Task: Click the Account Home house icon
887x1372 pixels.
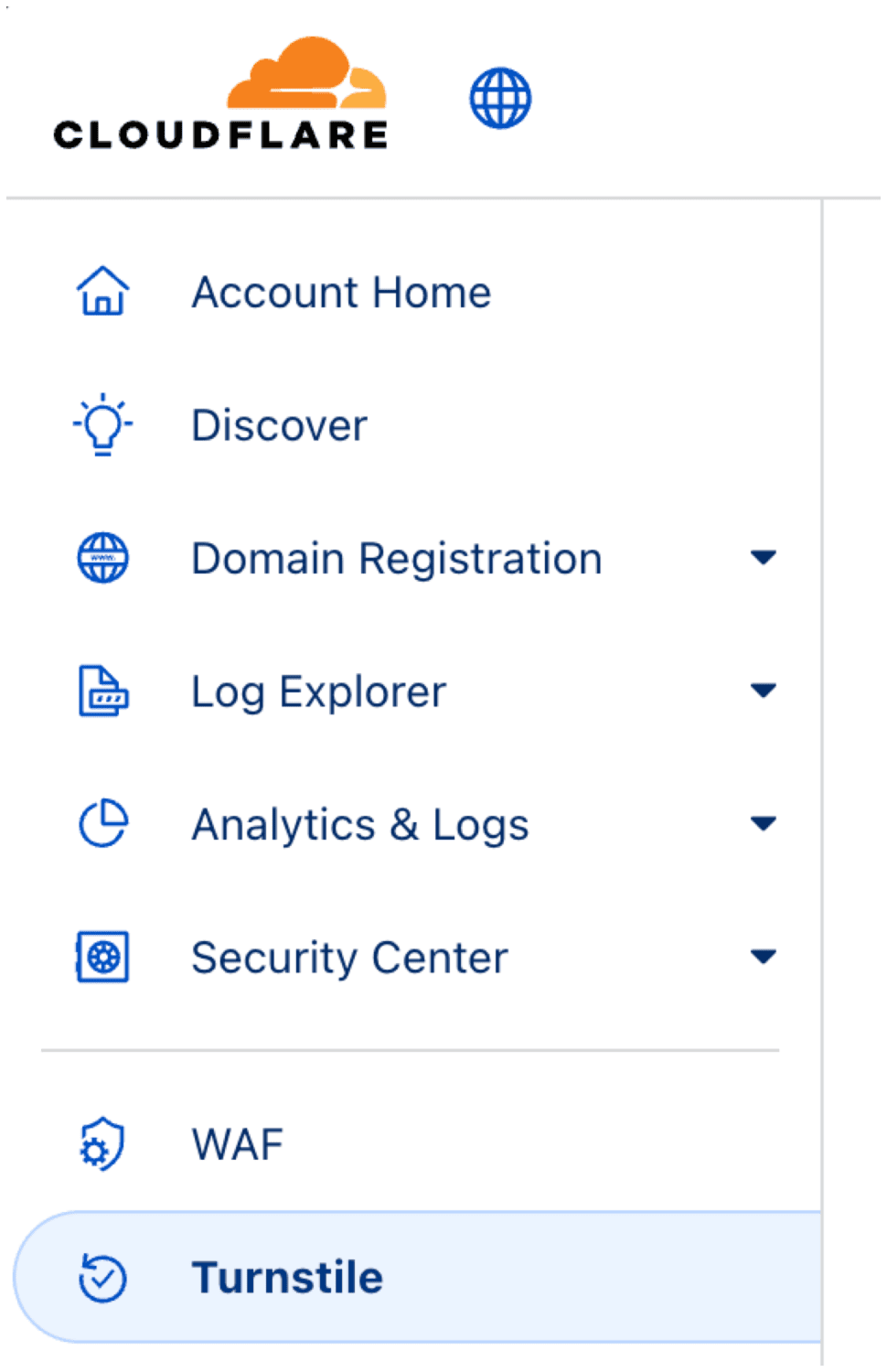Action: point(102,292)
